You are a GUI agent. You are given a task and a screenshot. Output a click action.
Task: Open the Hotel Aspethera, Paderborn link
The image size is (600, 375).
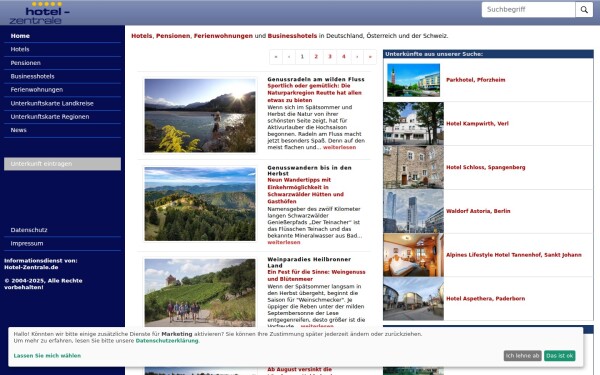coord(485,298)
